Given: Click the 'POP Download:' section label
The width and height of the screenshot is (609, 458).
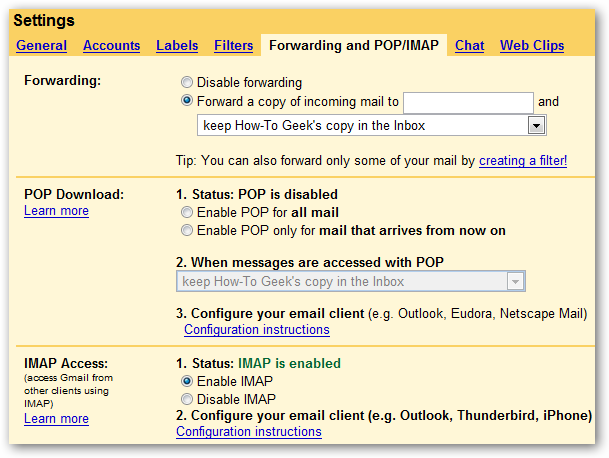Looking at the screenshot, I should click(x=74, y=194).
